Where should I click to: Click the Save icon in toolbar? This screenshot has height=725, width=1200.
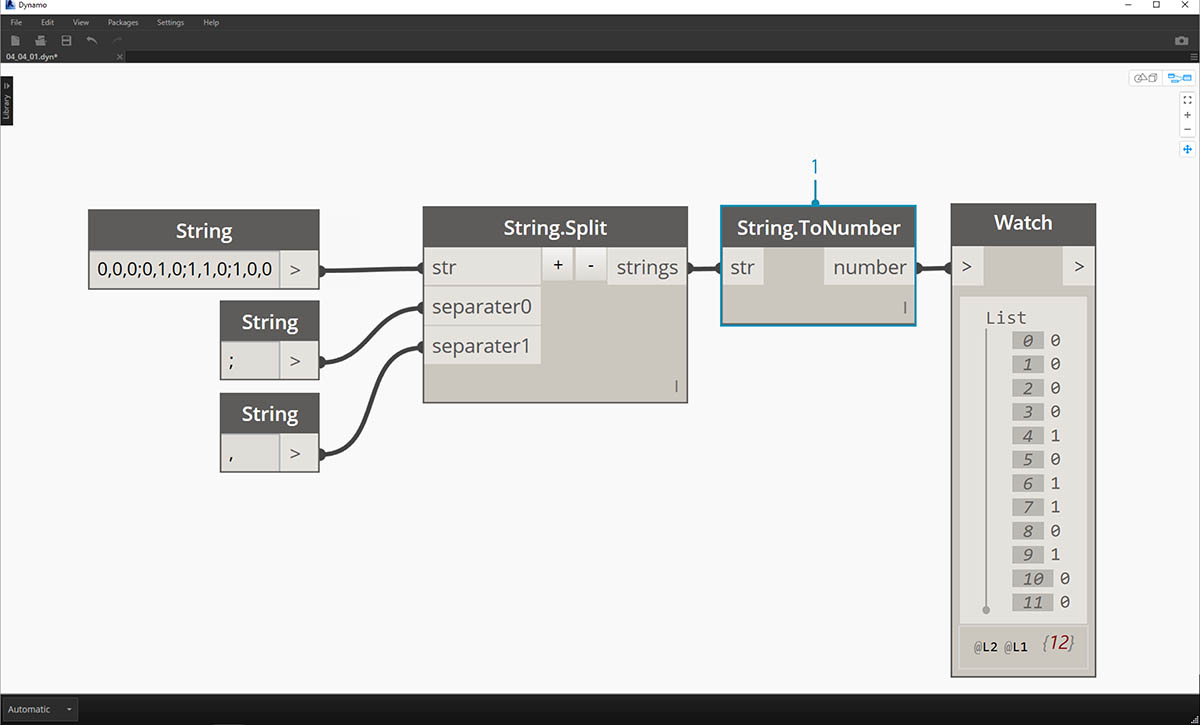coord(66,41)
